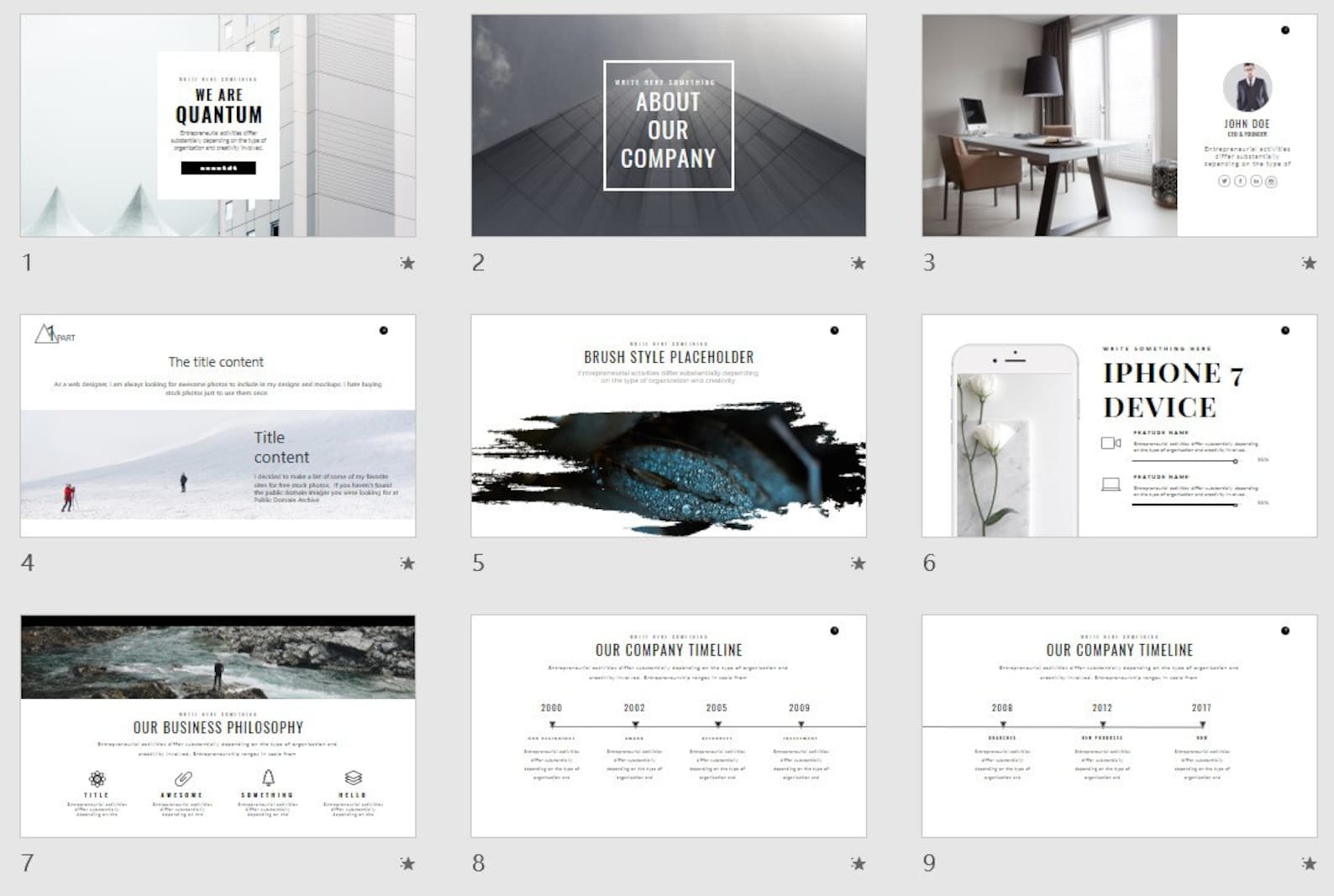Click slide number 5 label
1334x896 pixels.
[x=478, y=563]
